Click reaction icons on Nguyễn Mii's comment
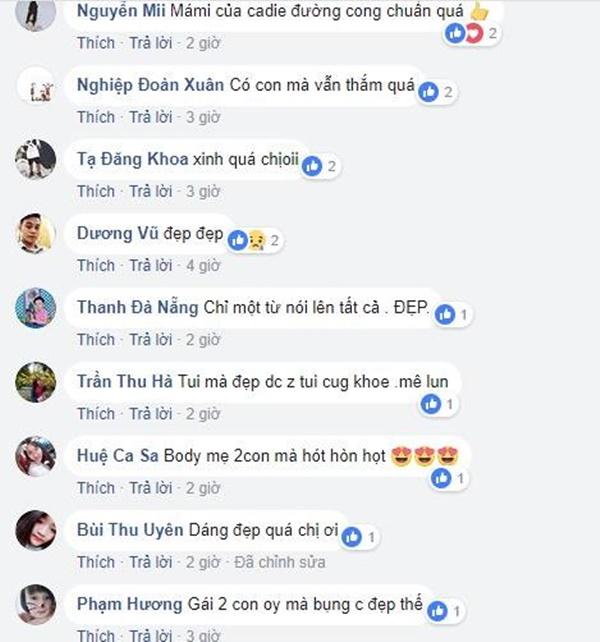 (x=465, y=34)
